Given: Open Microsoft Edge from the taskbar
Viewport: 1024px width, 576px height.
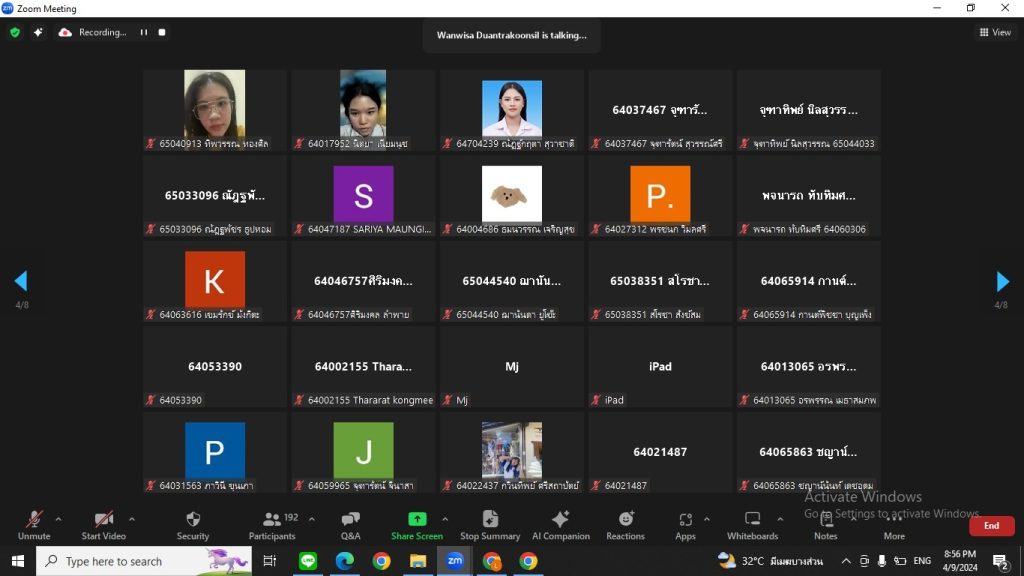Looking at the screenshot, I should (345, 561).
